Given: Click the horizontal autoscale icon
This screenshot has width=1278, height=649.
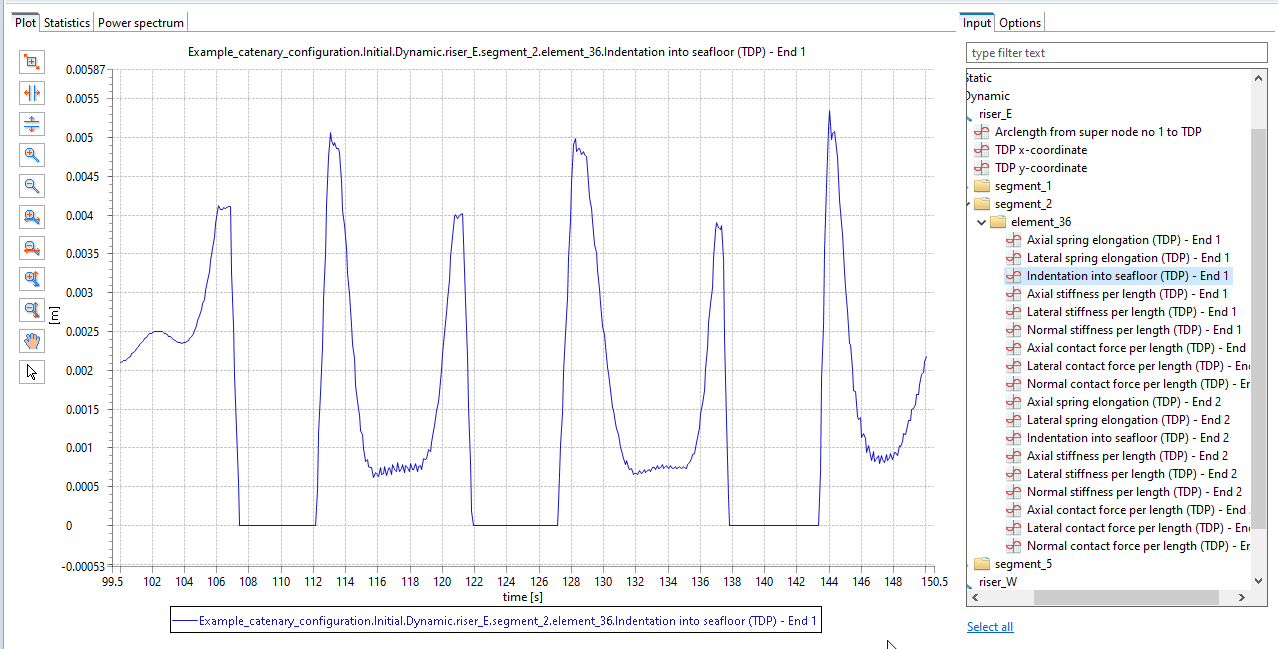Looking at the screenshot, I should coord(31,92).
